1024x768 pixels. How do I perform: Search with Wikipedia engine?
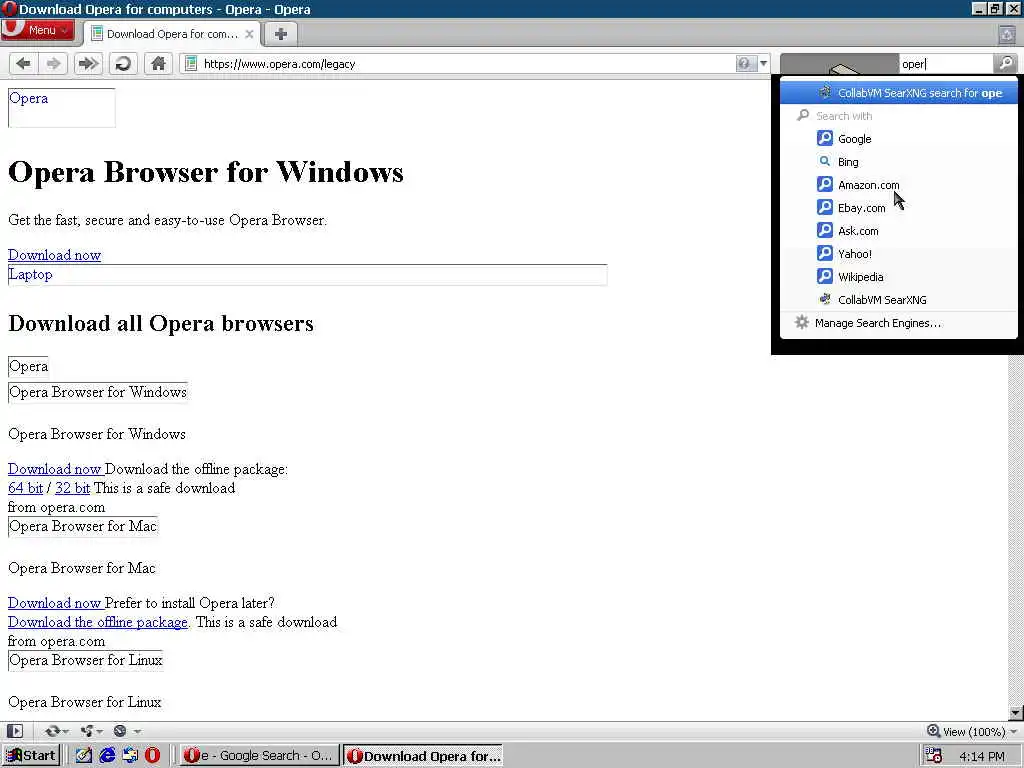[899, 276]
